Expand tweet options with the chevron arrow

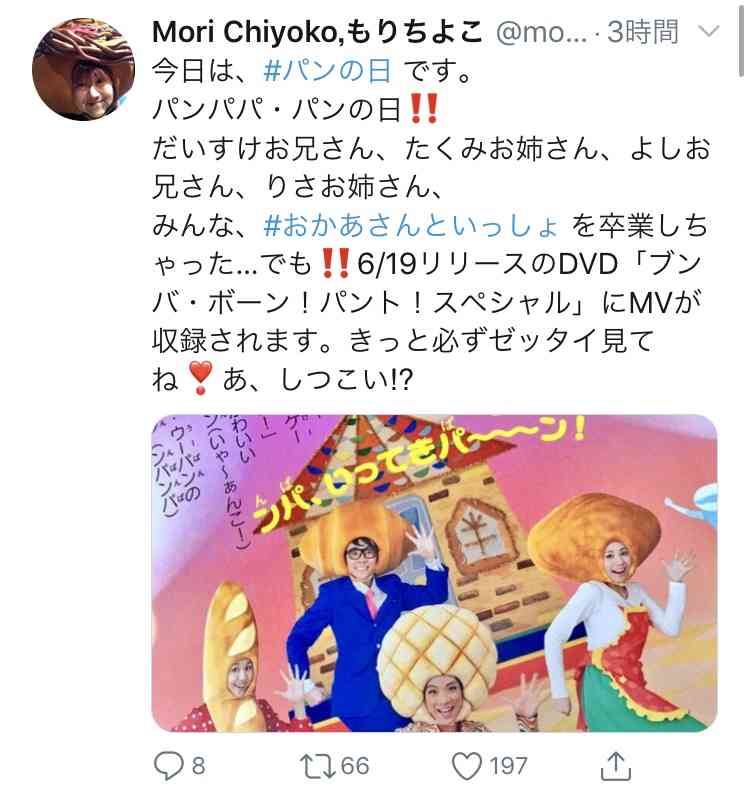708,32
